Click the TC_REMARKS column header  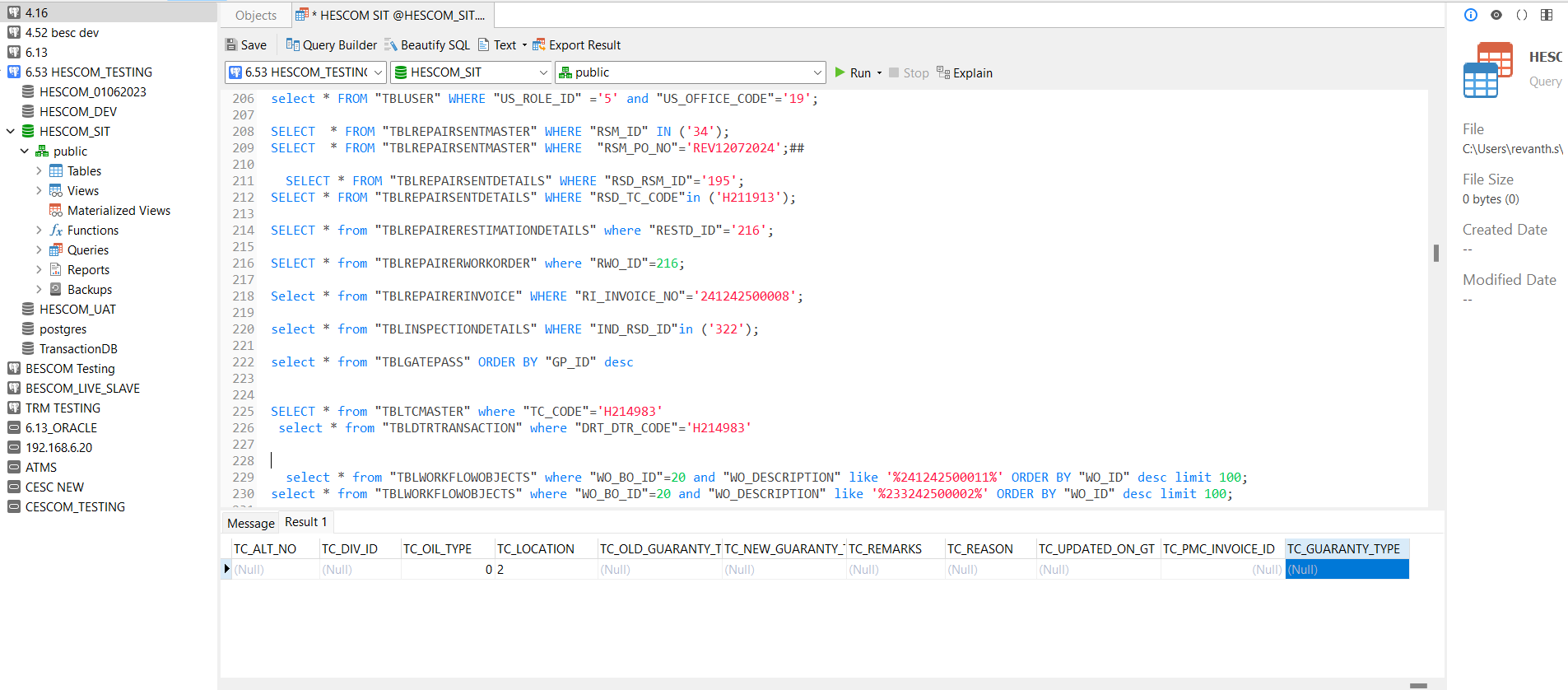pos(895,548)
